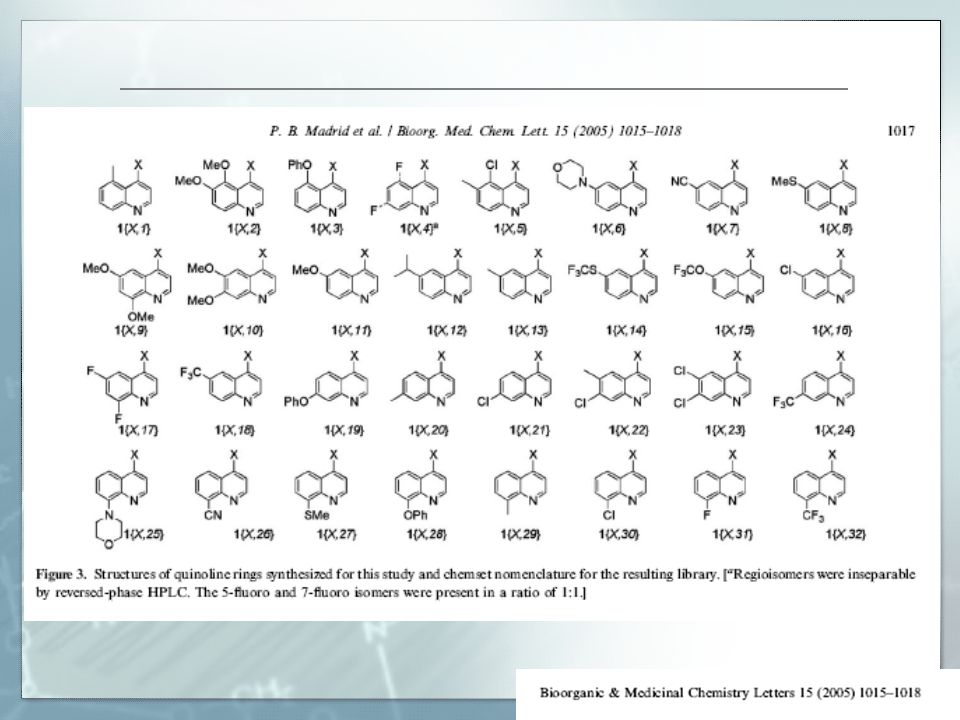
Task: Click the F3CS substituent on structure 1{X,14}
Action: coord(582,270)
